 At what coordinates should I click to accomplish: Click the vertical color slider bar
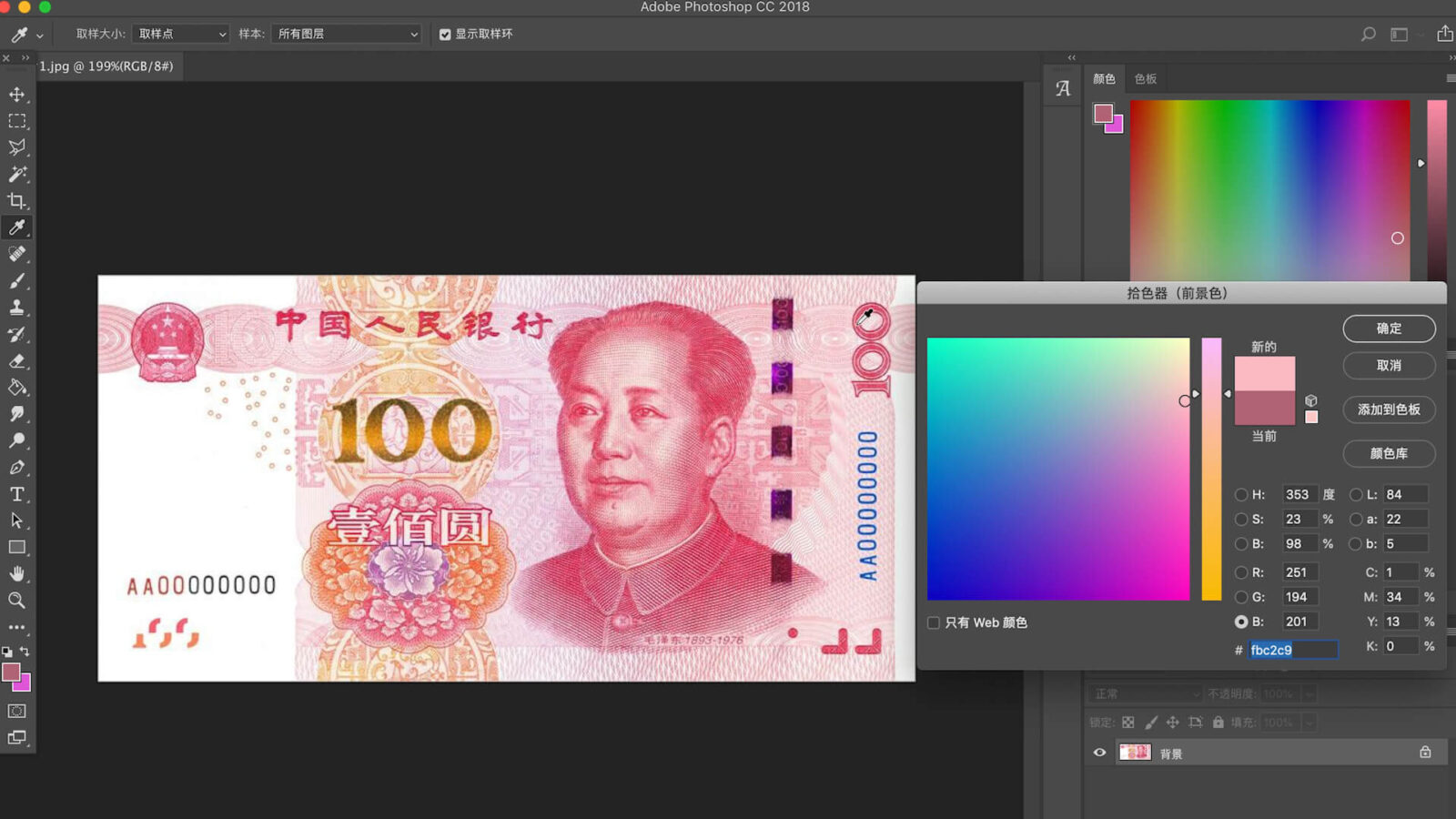(1211, 469)
